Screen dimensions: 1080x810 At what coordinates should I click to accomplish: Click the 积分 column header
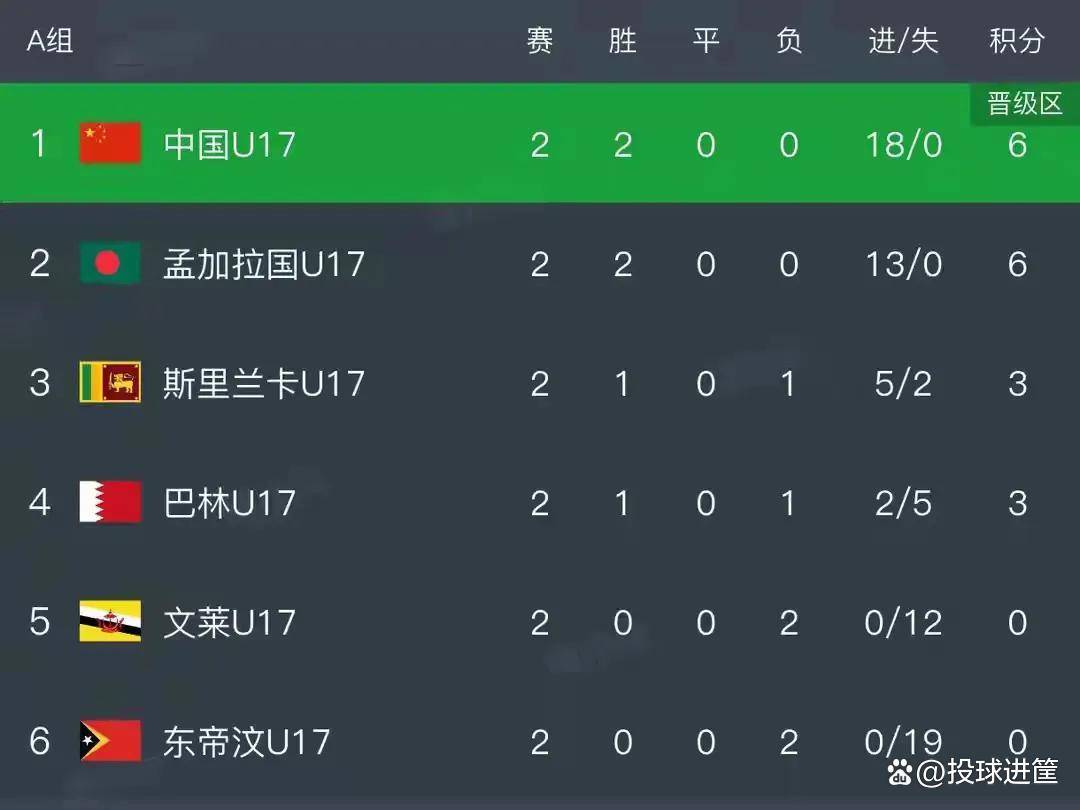[x=1017, y=41]
